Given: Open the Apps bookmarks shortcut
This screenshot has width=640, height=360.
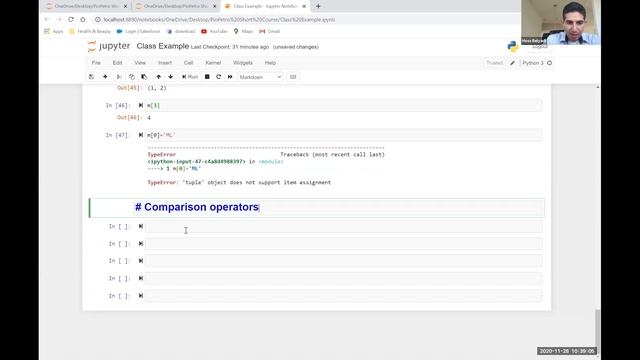Looking at the screenshot, I should point(53,31).
